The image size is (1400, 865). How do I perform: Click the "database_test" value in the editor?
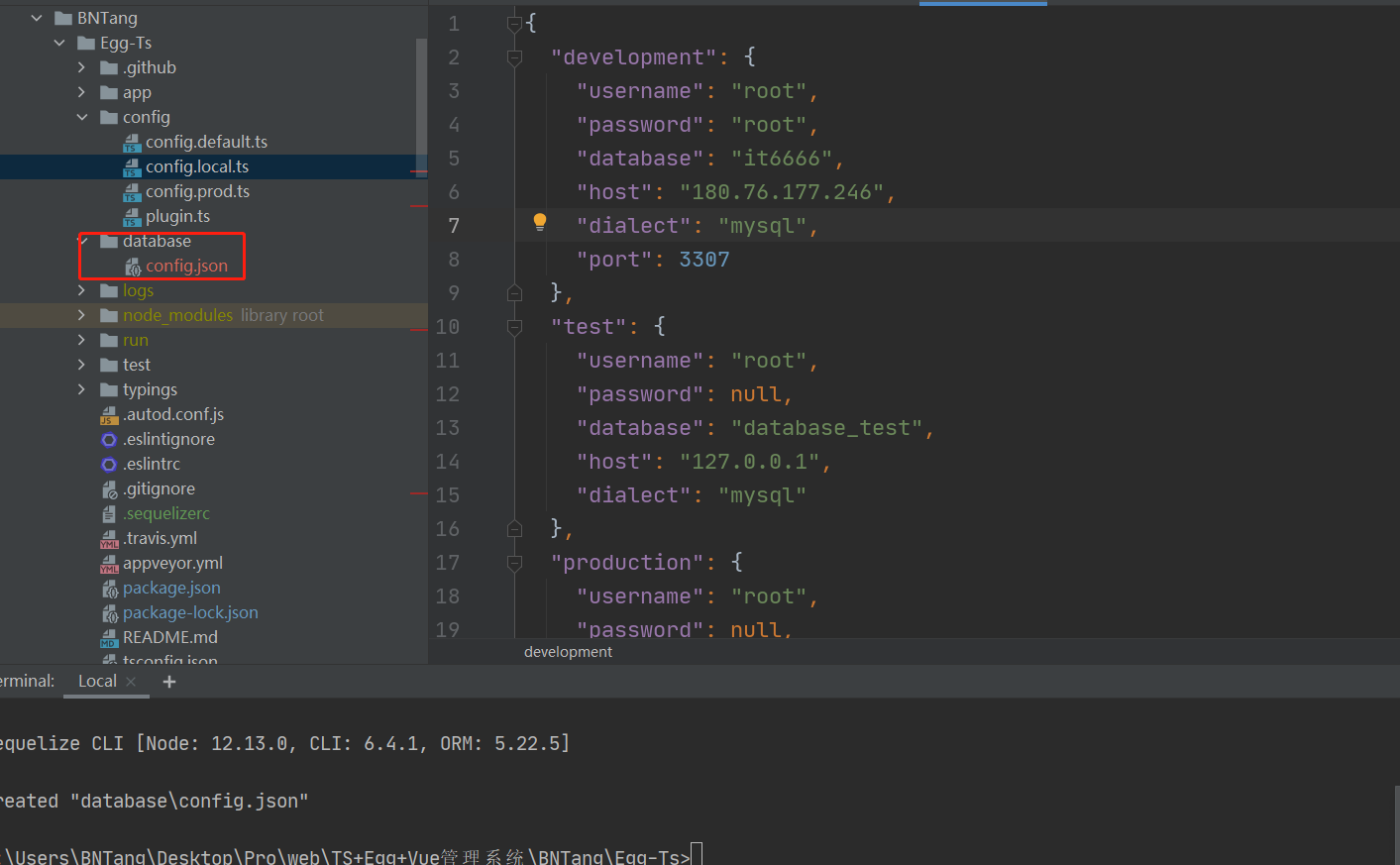point(826,428)
